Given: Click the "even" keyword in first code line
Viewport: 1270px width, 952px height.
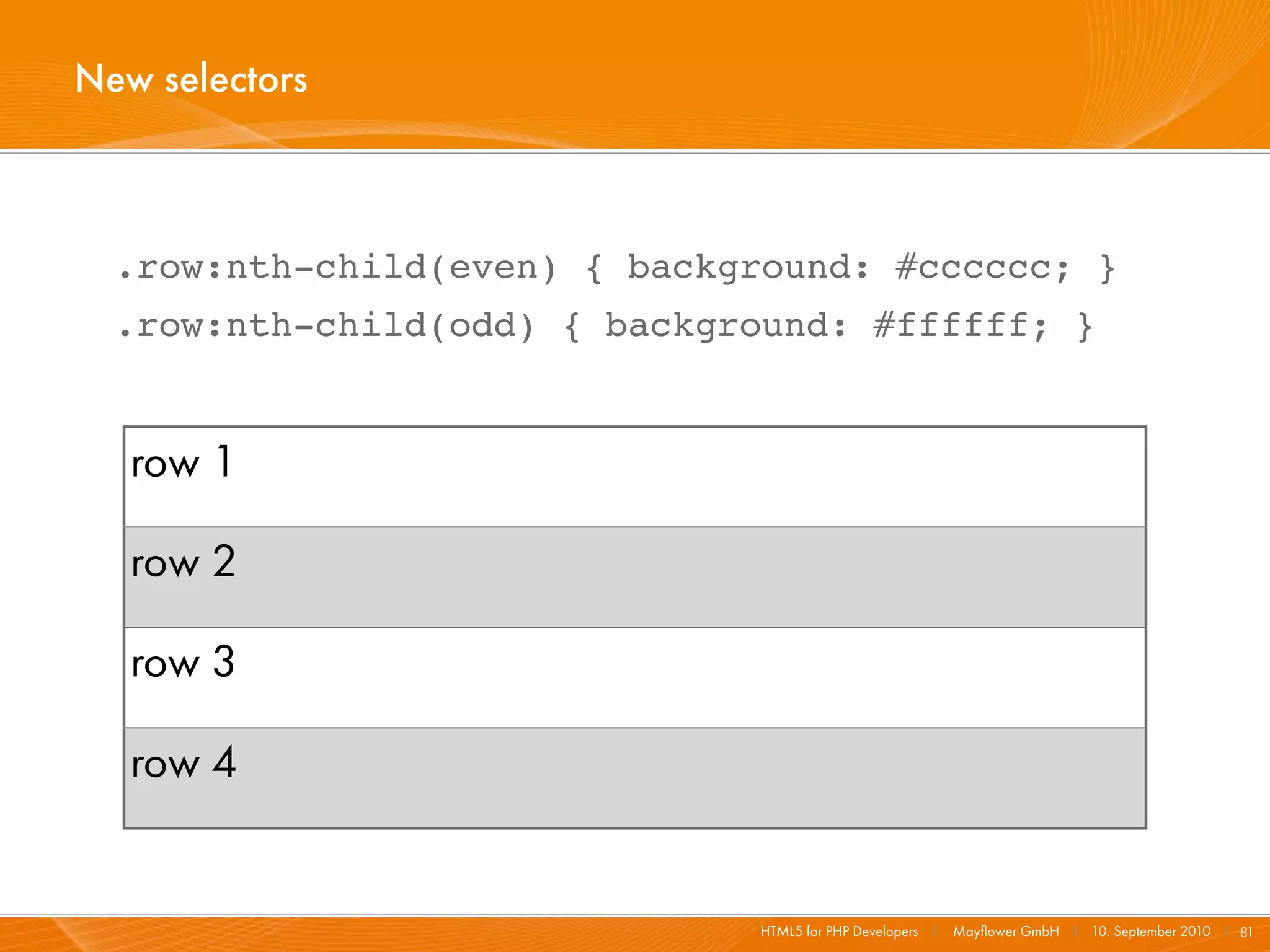Looking at the screenshot, I should point(493,268).
